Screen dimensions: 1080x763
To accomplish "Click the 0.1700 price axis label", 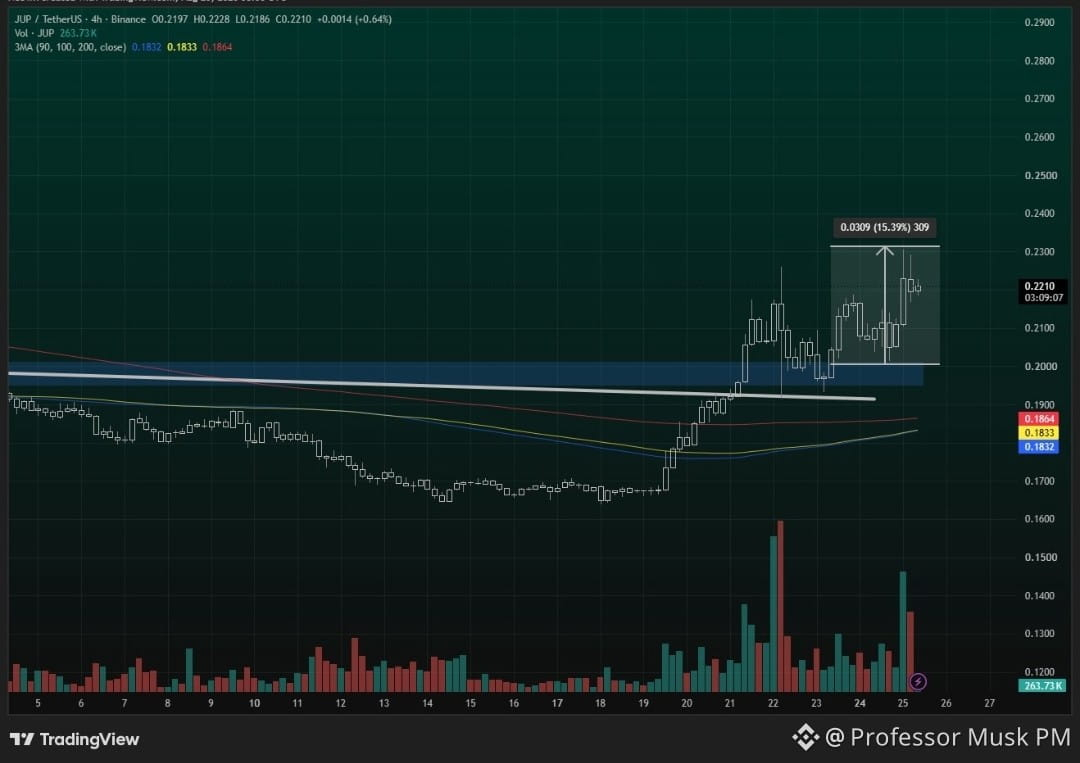I will (x=1039, y=481).
